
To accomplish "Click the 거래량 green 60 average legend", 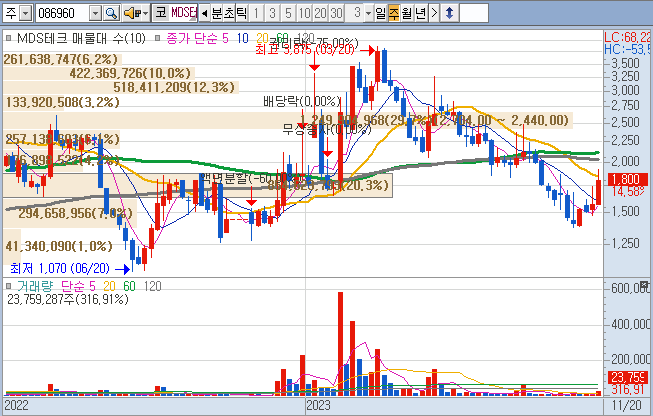I will point(129,286).
